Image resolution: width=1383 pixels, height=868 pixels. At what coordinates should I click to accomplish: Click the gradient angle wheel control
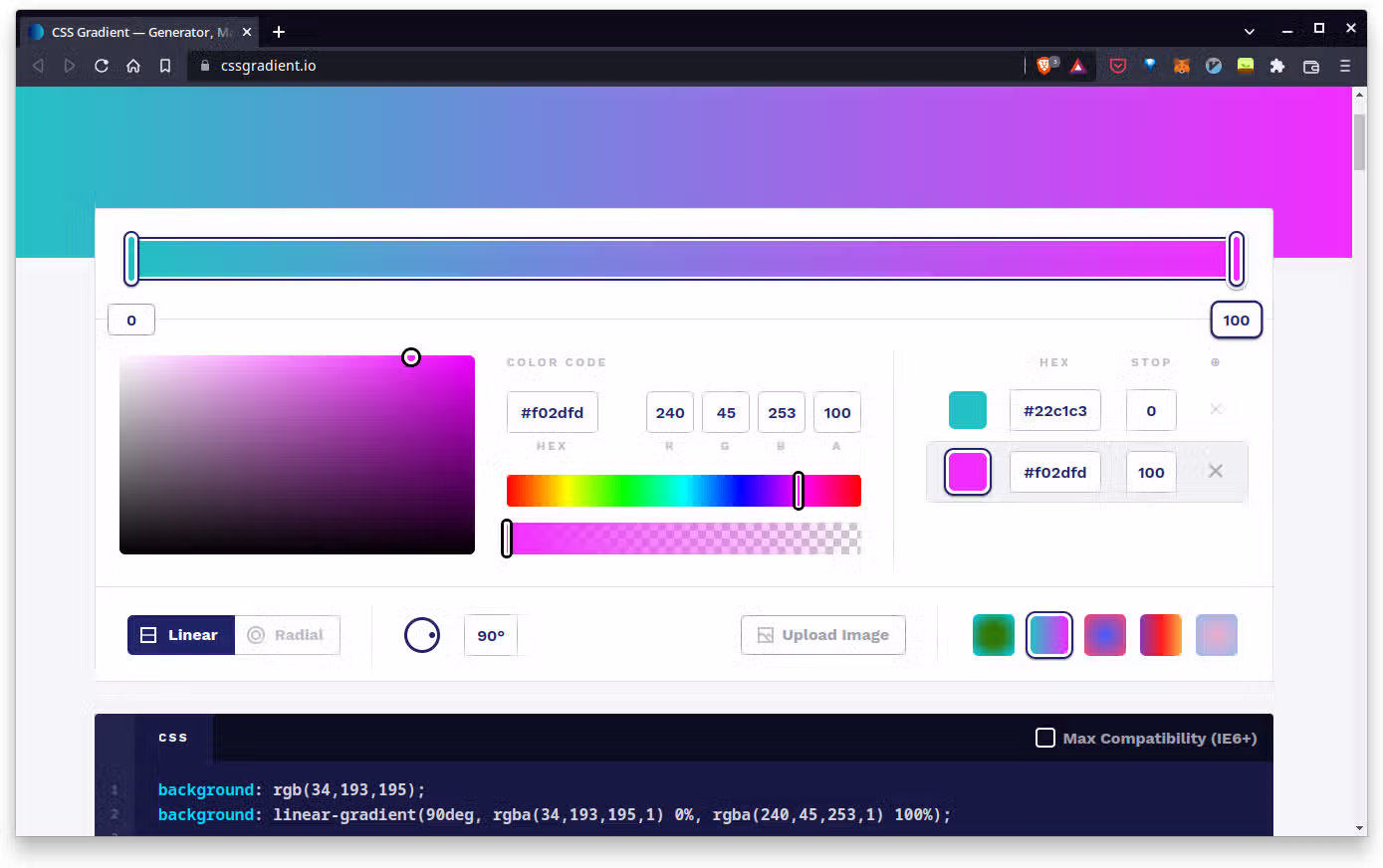pyautogui.click(x=421, y=635)
